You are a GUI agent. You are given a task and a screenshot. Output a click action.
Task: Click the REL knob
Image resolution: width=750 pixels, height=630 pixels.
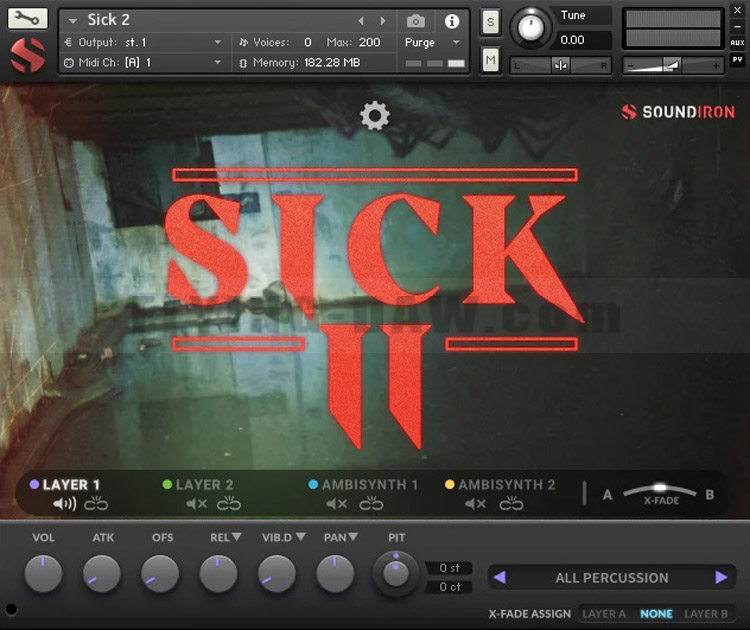[x=218, y=573]
